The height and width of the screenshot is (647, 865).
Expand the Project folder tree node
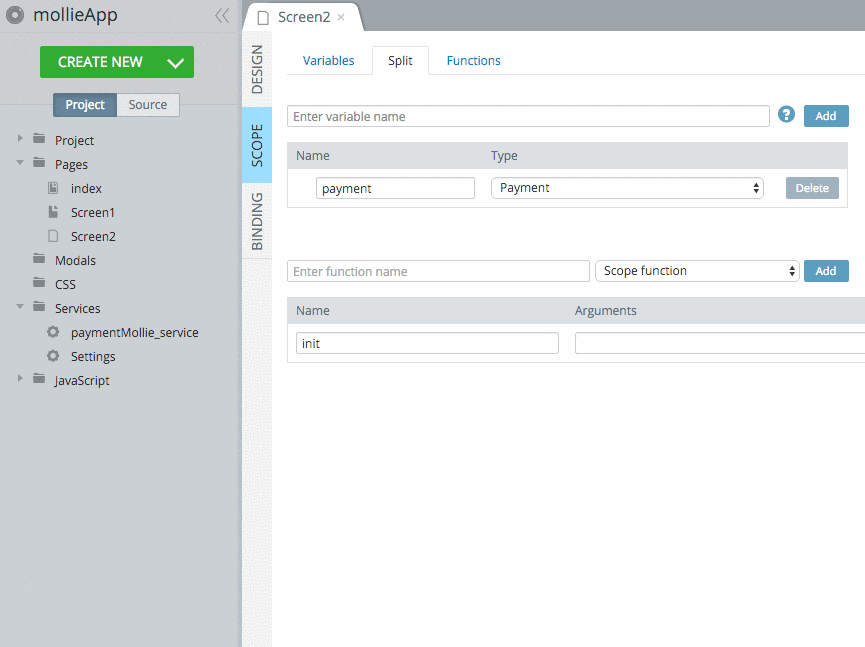pyautogui.click(x=20, y=139)
